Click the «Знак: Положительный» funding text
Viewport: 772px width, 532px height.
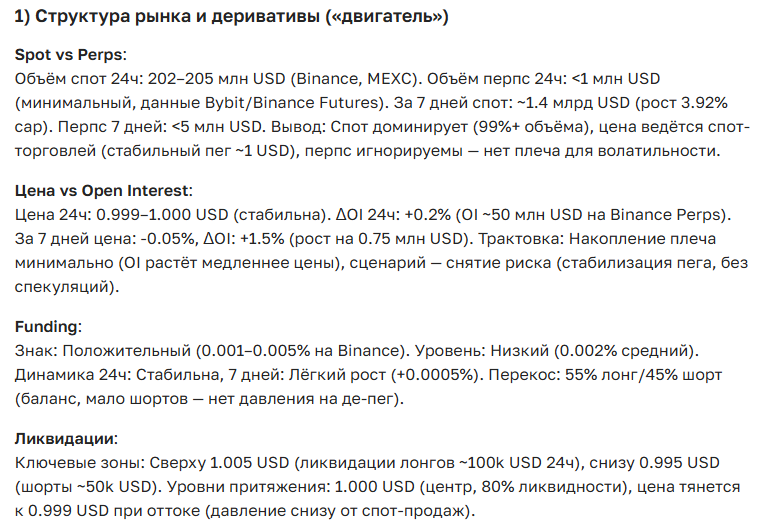point(103,351)
